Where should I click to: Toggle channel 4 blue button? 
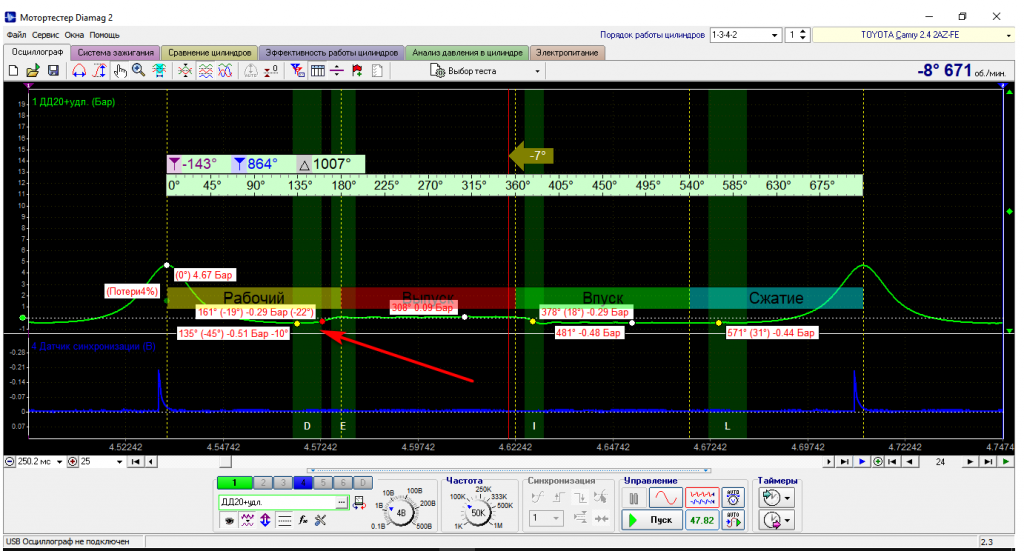[303, 483]
